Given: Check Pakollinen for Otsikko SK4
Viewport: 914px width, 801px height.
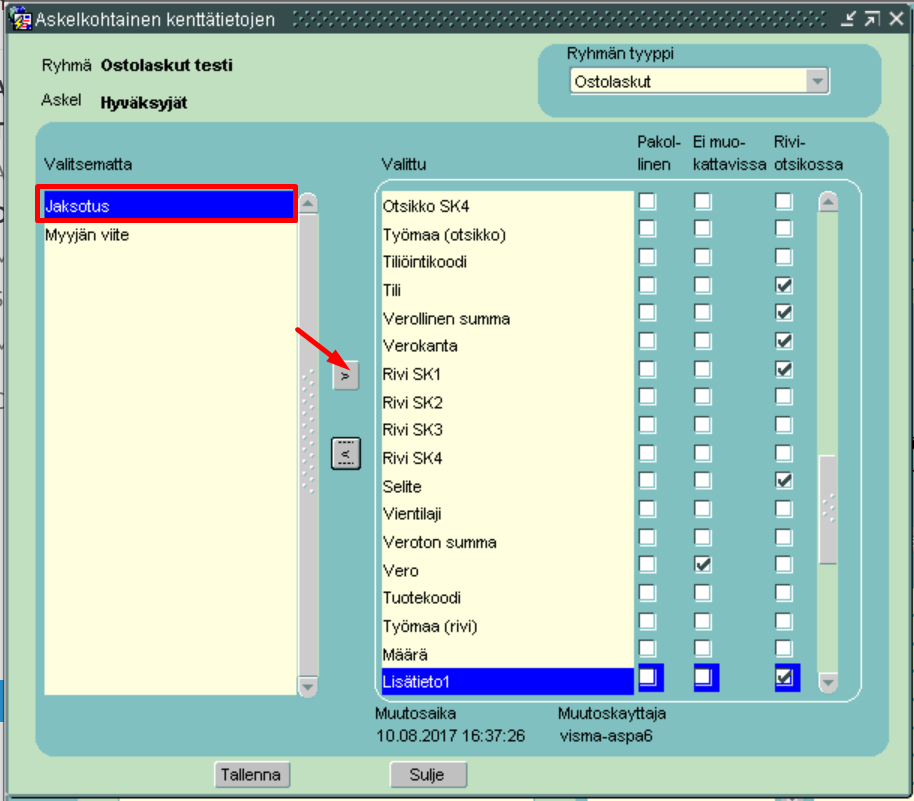Looking at the screenshot, I should point(647,201).
